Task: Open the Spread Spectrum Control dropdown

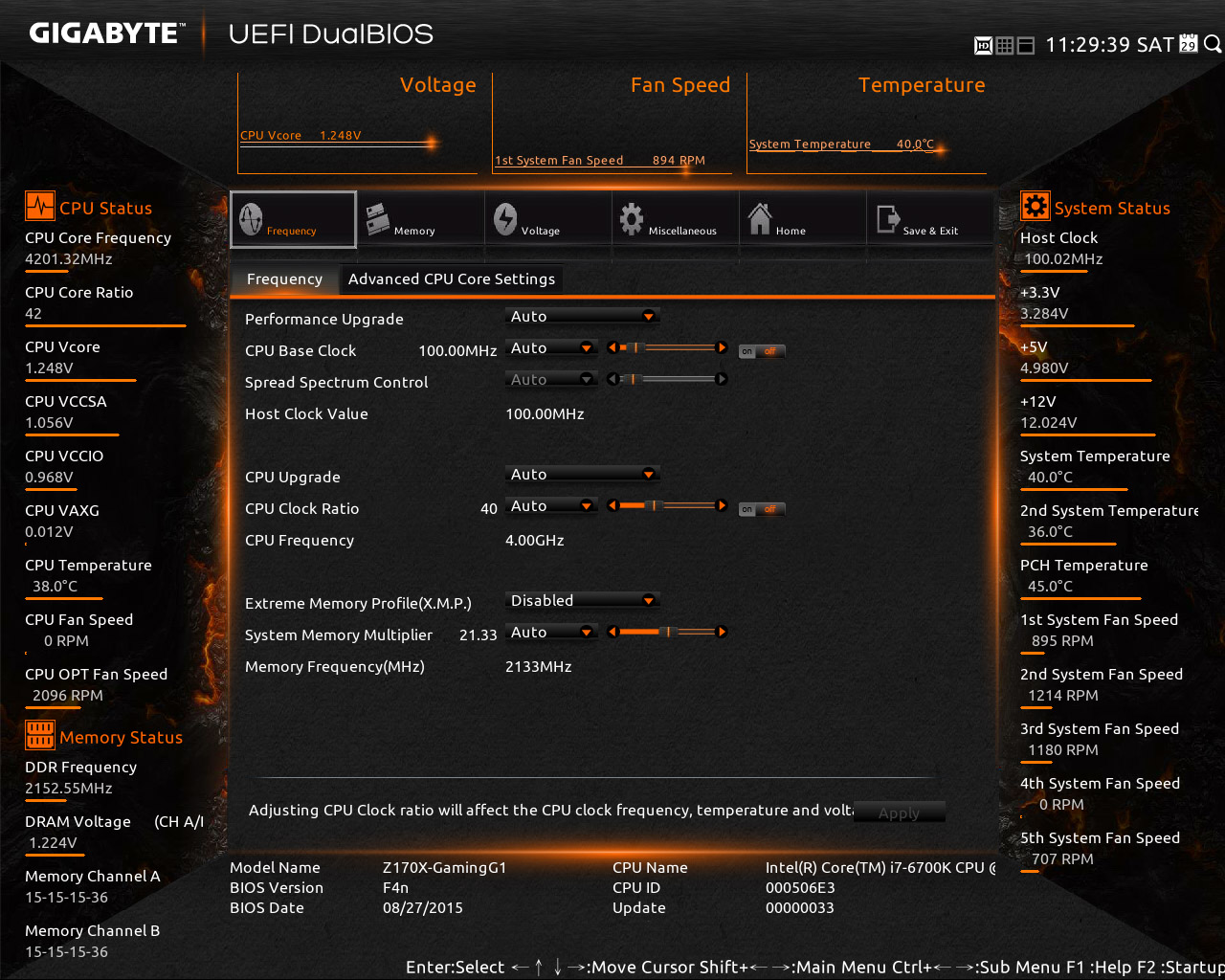Action: [551, 380]
